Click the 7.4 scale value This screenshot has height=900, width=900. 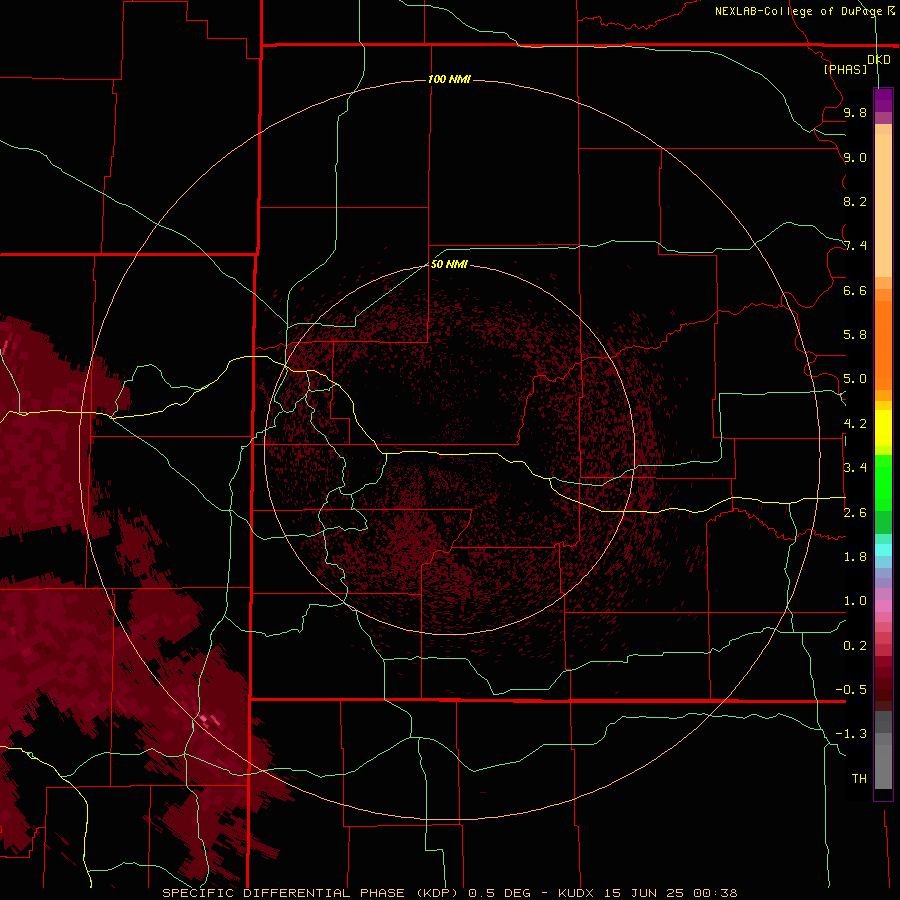[x=855, y=246]
